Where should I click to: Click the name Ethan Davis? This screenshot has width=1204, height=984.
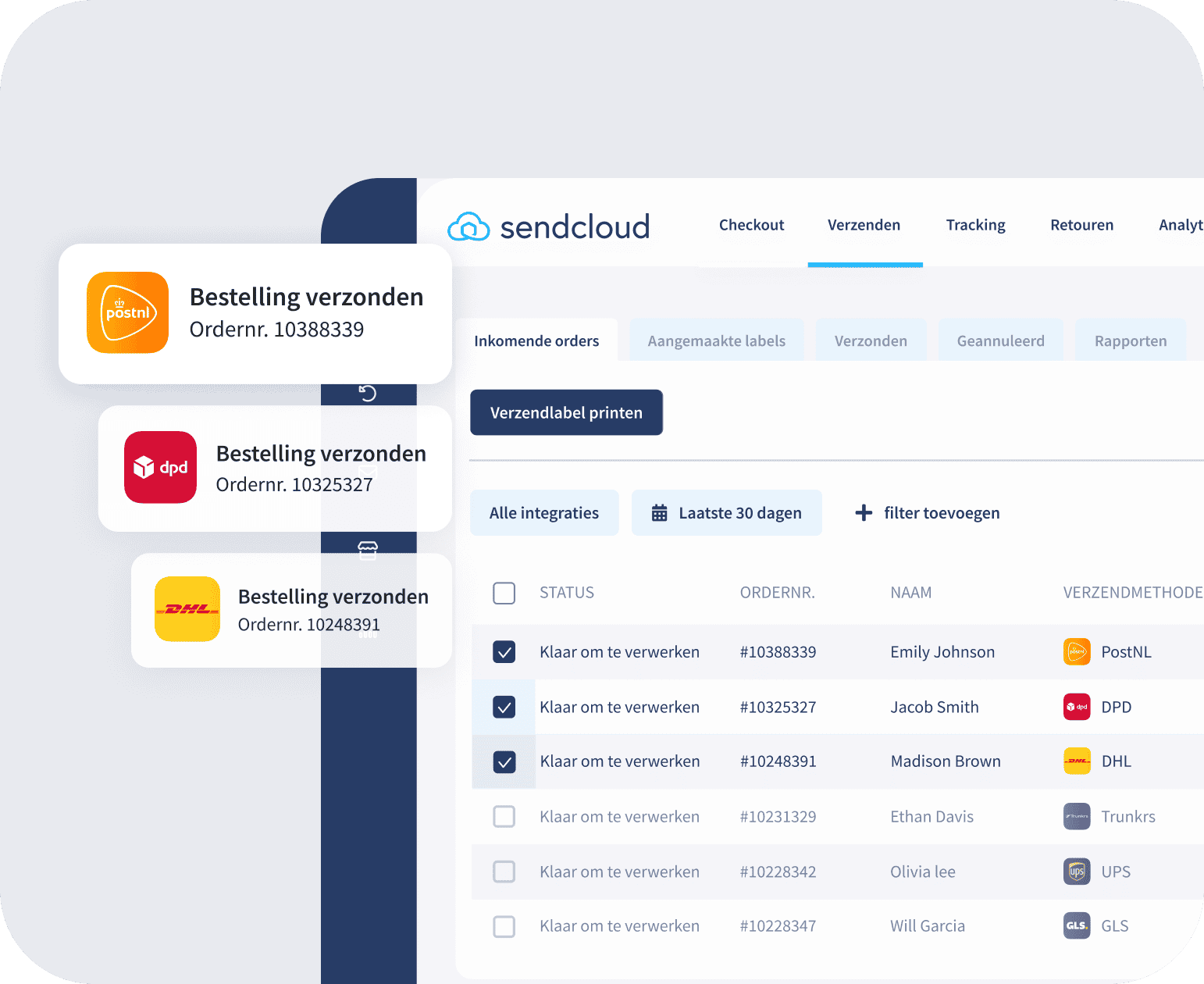pos(932,817)
